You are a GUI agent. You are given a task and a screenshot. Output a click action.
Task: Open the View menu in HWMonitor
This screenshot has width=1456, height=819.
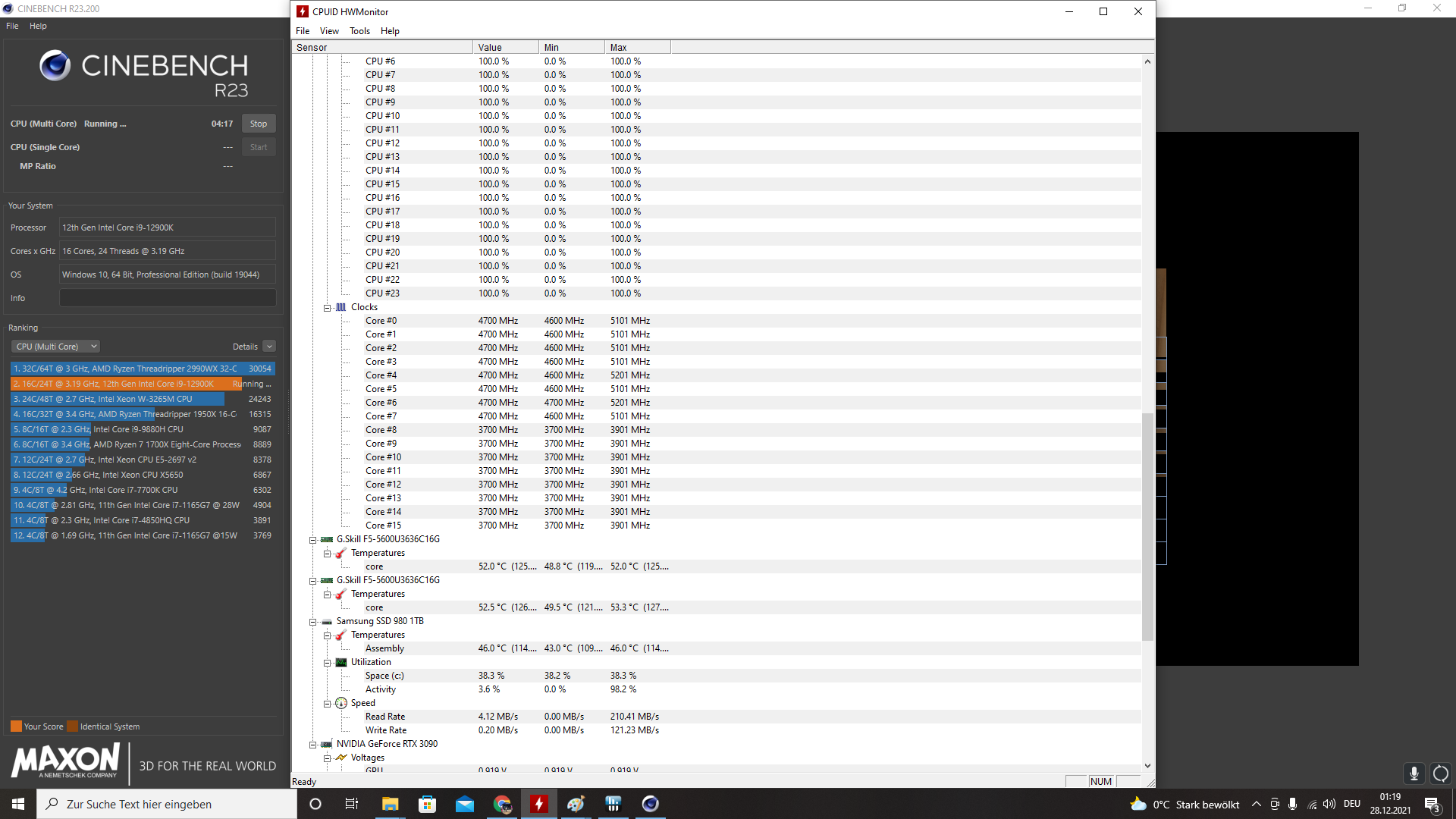coord(329,31)
